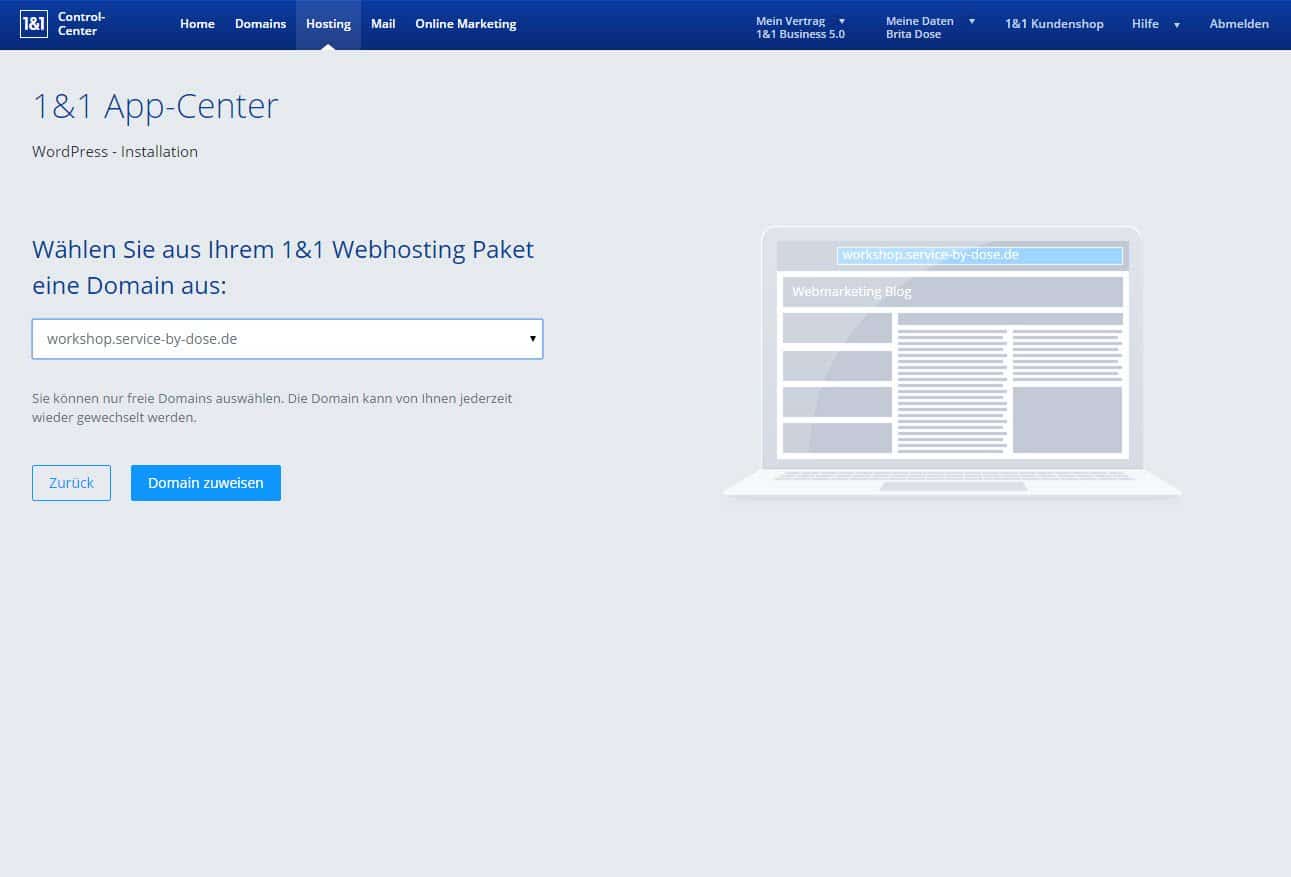This screenshot has width=1291, height=877.
Task: Select the Hosting tab
Action: [x=328, y=24]
